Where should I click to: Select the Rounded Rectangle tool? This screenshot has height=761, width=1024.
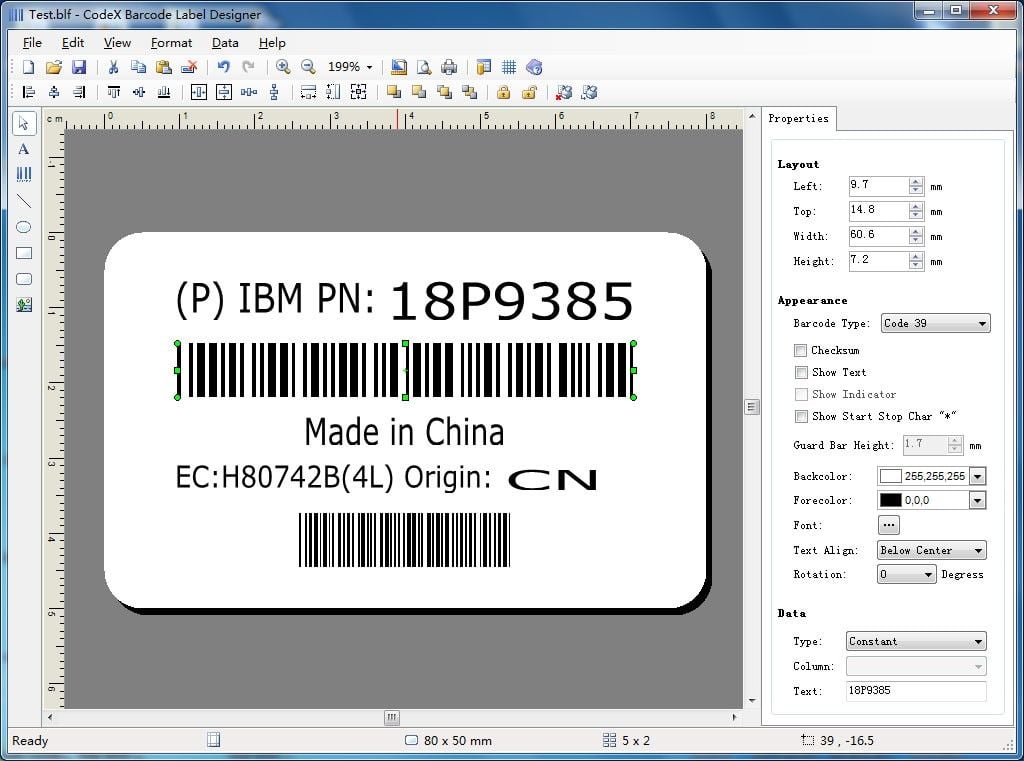click(24, 279)
